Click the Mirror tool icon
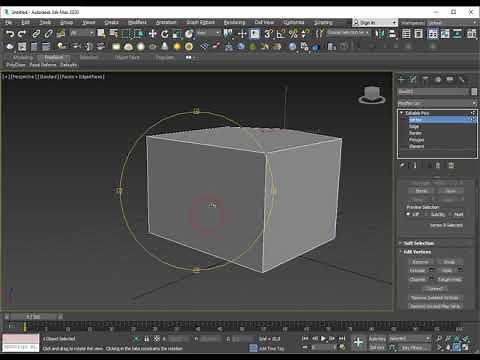 (380, 34)
